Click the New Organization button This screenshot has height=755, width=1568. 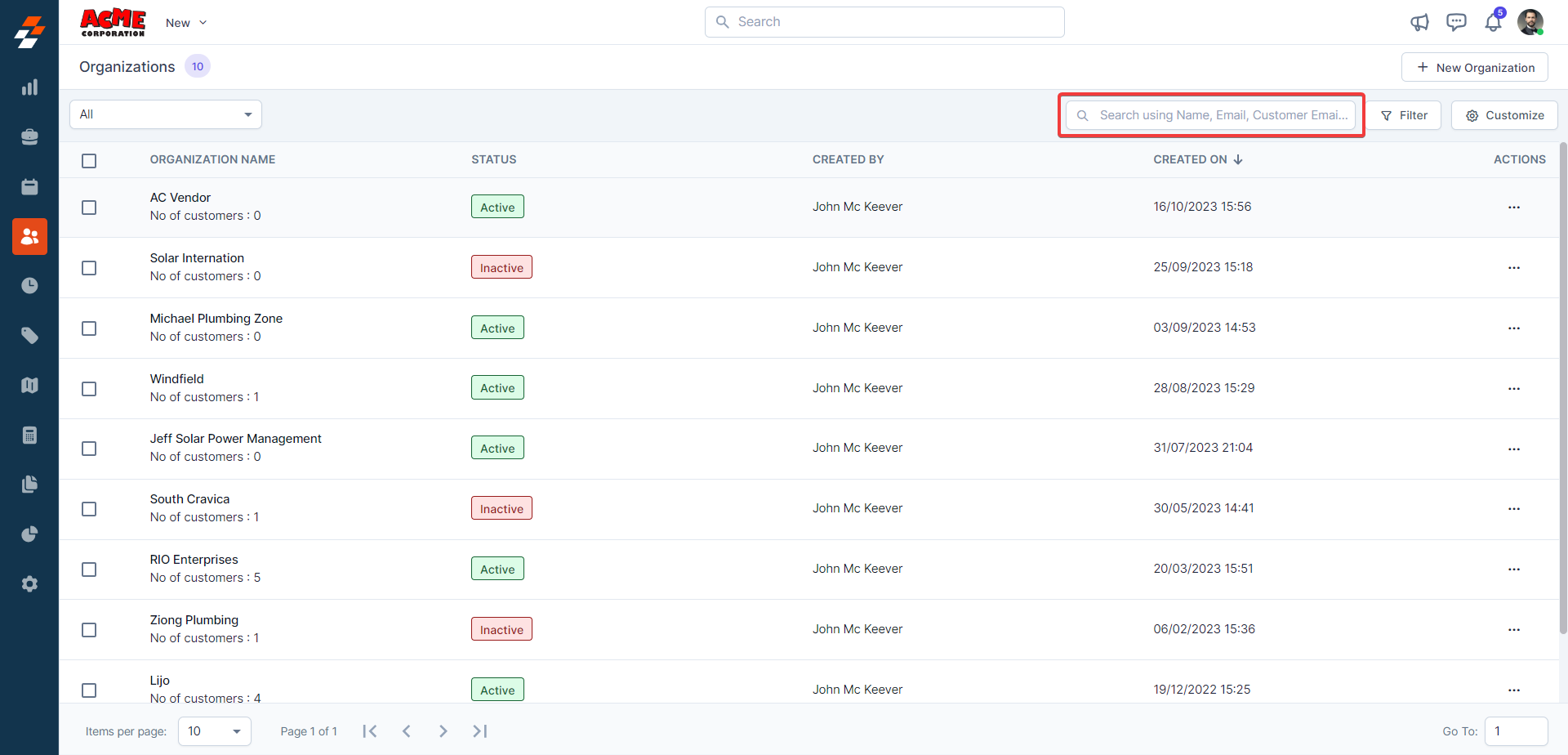[x=1474, y=68]
